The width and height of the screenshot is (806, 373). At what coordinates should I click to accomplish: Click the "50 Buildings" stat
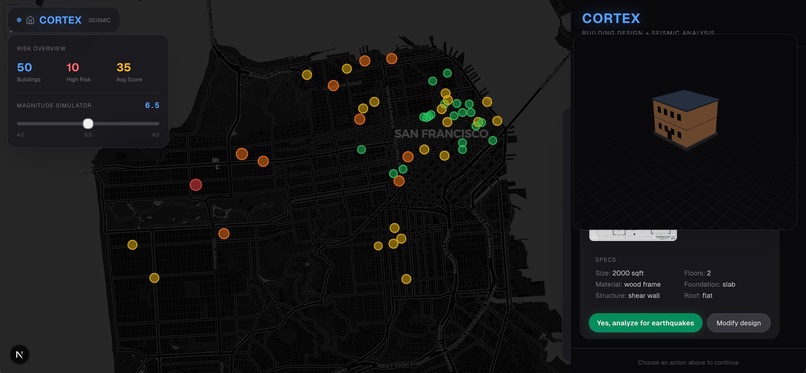(28, 72)
